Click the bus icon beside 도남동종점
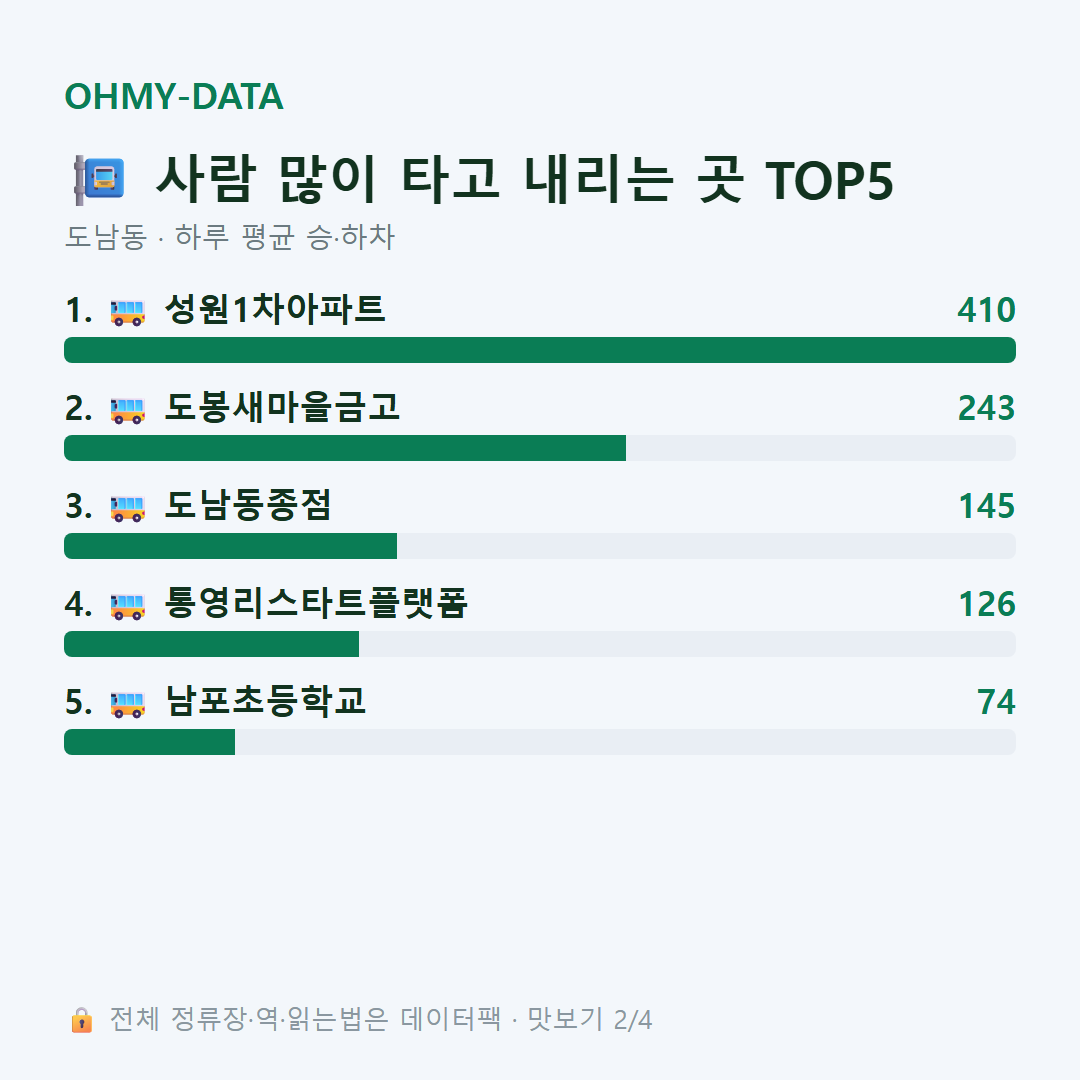1080x1080 pixels. click(127, 508)
